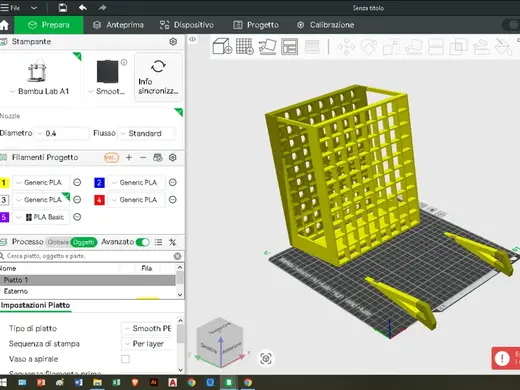Click the Arrange all objects icon
This screenshot has width=520, height=390.
[x=289, y=46]
